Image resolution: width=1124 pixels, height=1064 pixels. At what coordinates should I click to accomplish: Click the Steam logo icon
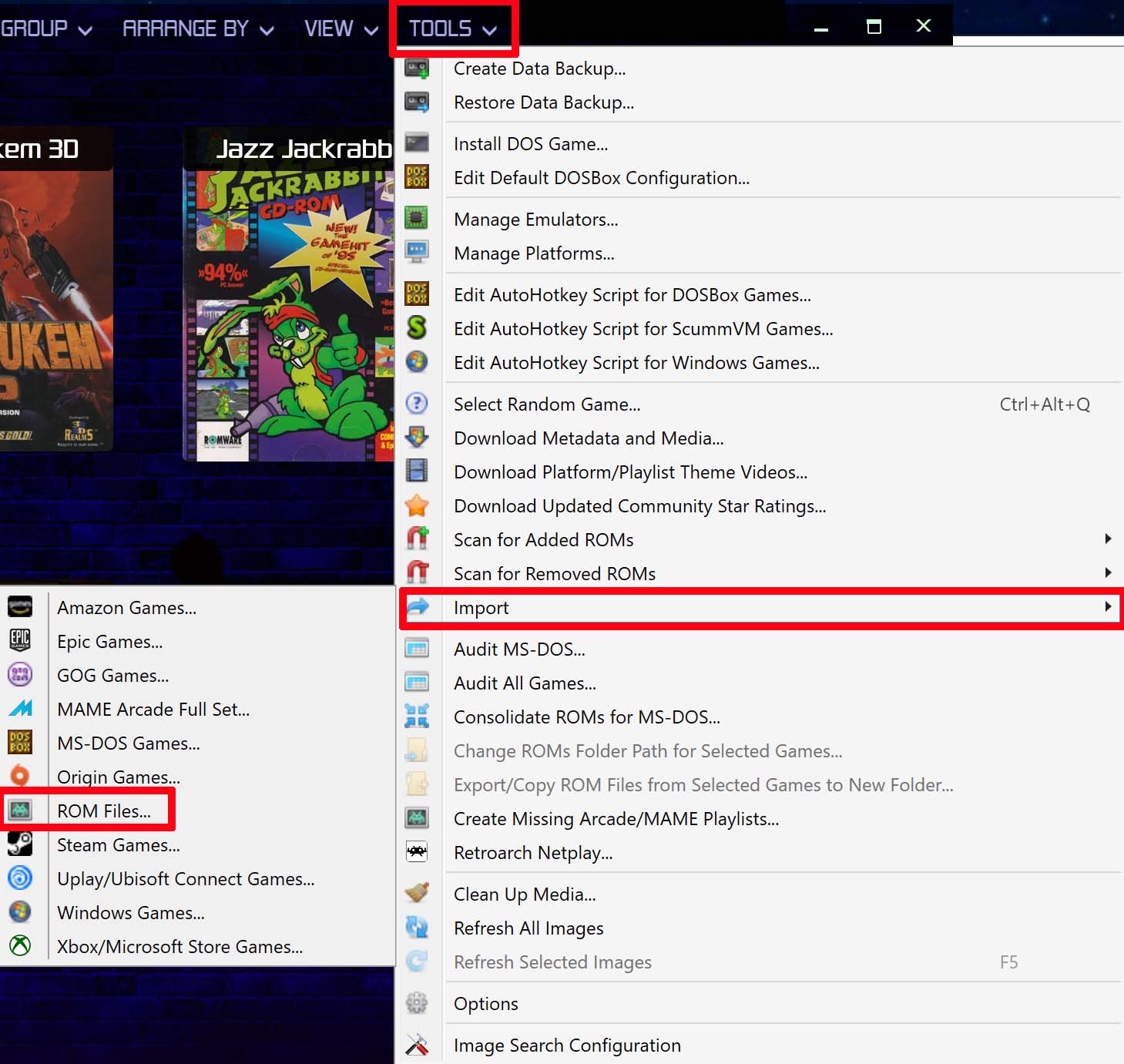pos(20,844)
